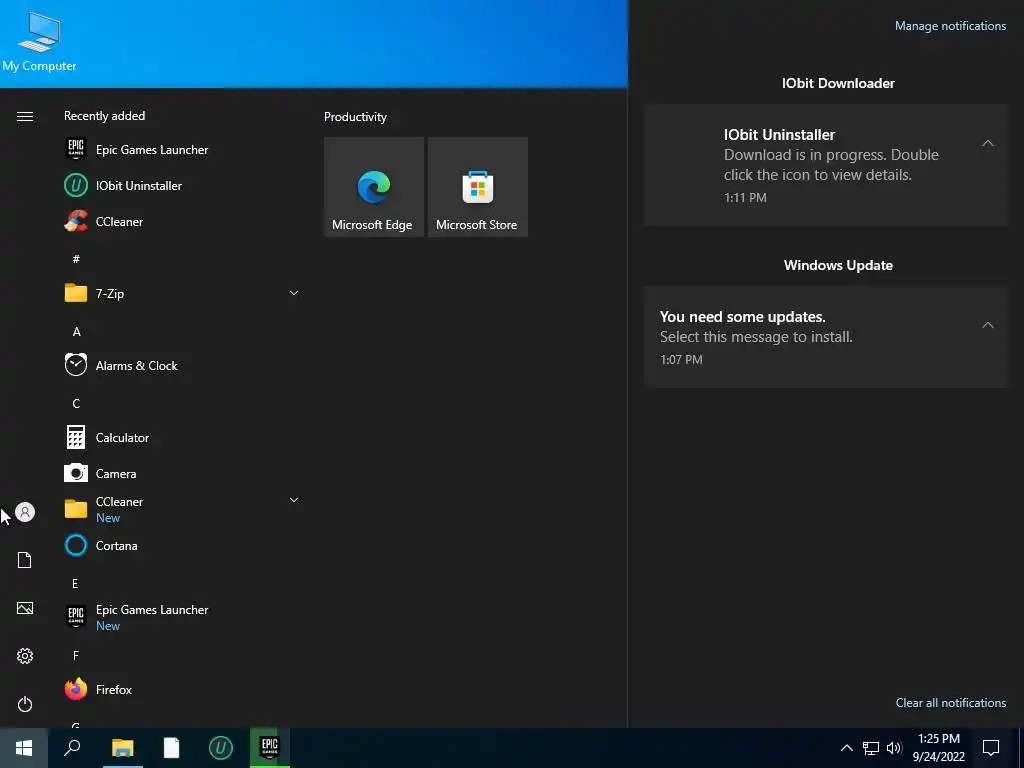The height and width of the screenshot is (768, 1024).
Task: Switch to IObit Uninstaller on taskbar
Action: coord(220,748)
